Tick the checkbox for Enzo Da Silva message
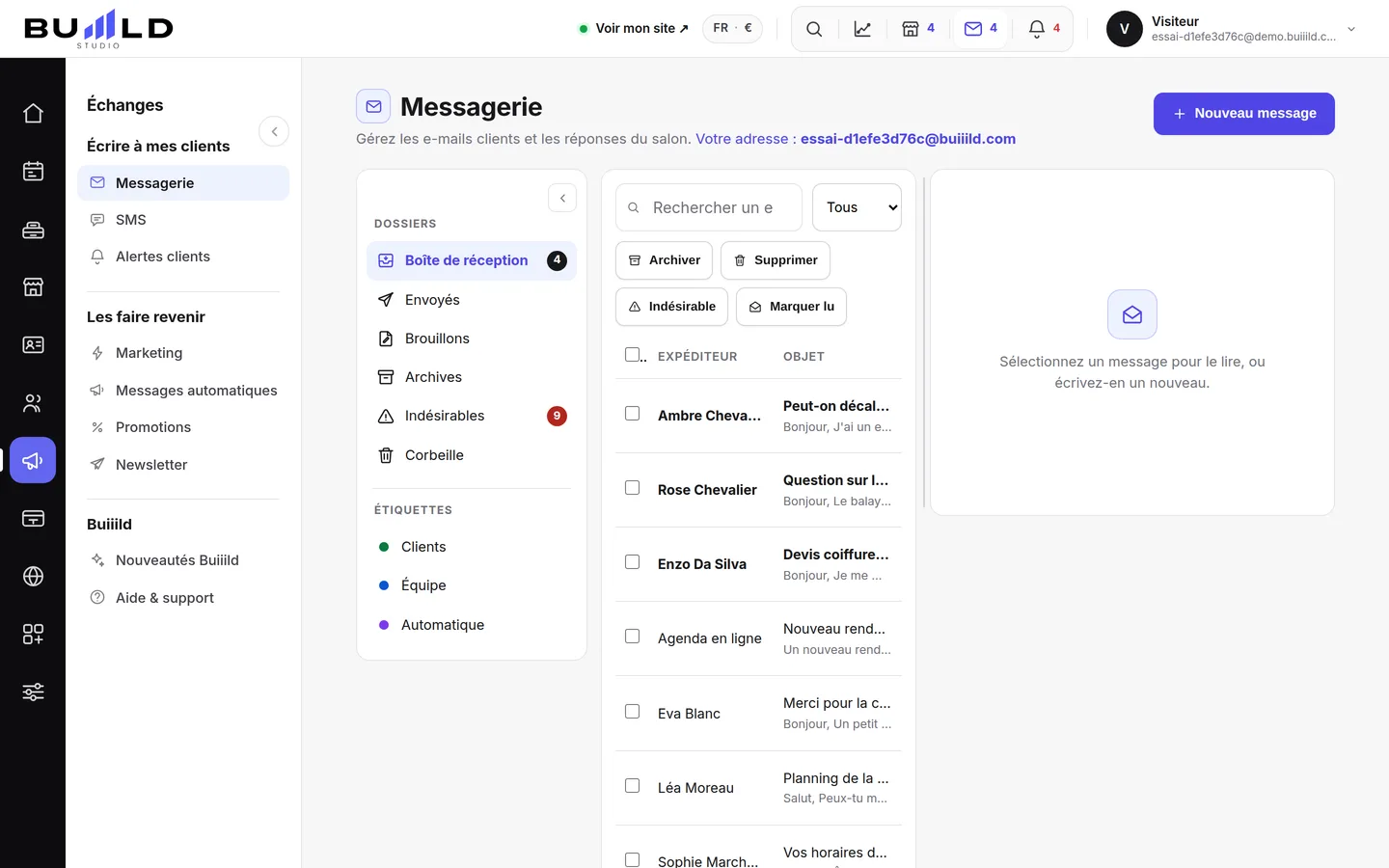 pos(632,562)
